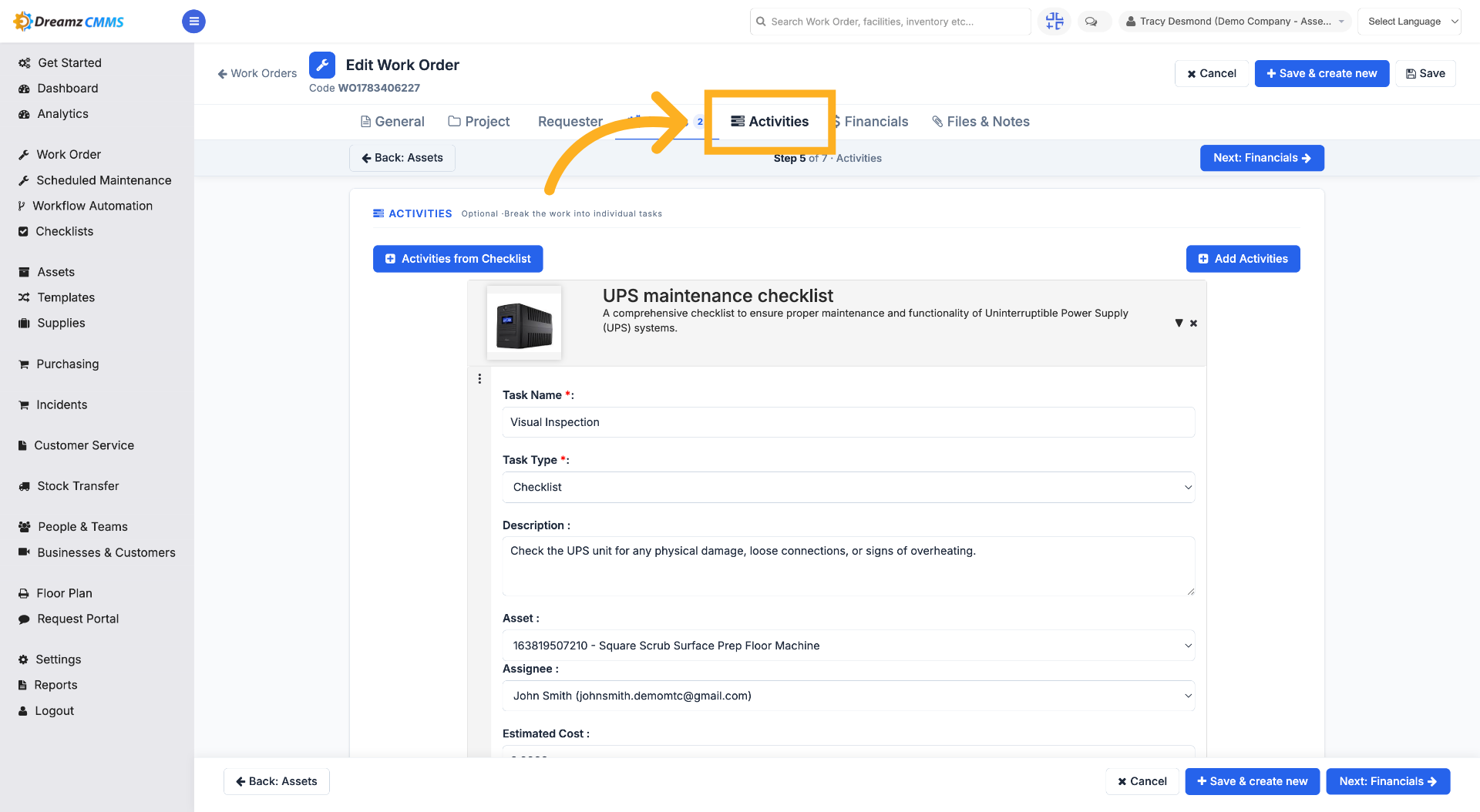
Task: Open Stock Transfer in sidebar
Action: (x=69, y=486)
